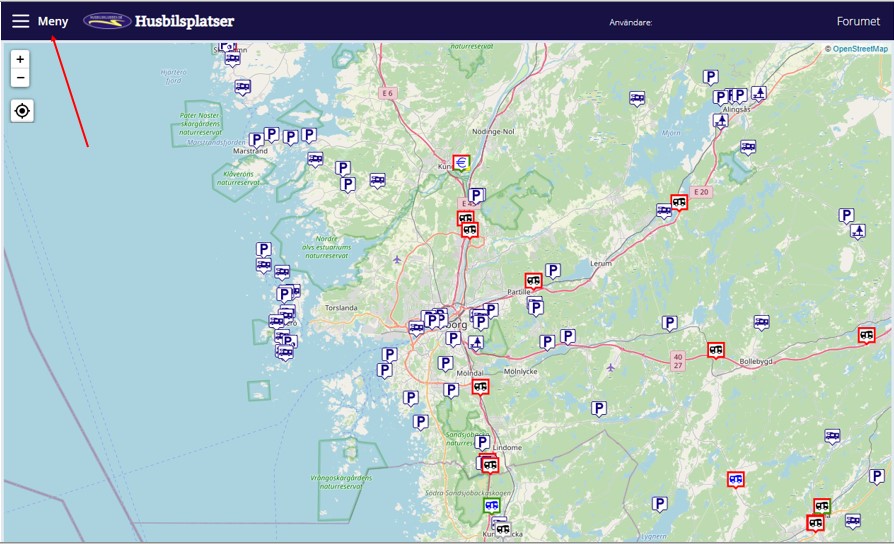Open the OpenStreetMap attribution link

click(859, 48)
